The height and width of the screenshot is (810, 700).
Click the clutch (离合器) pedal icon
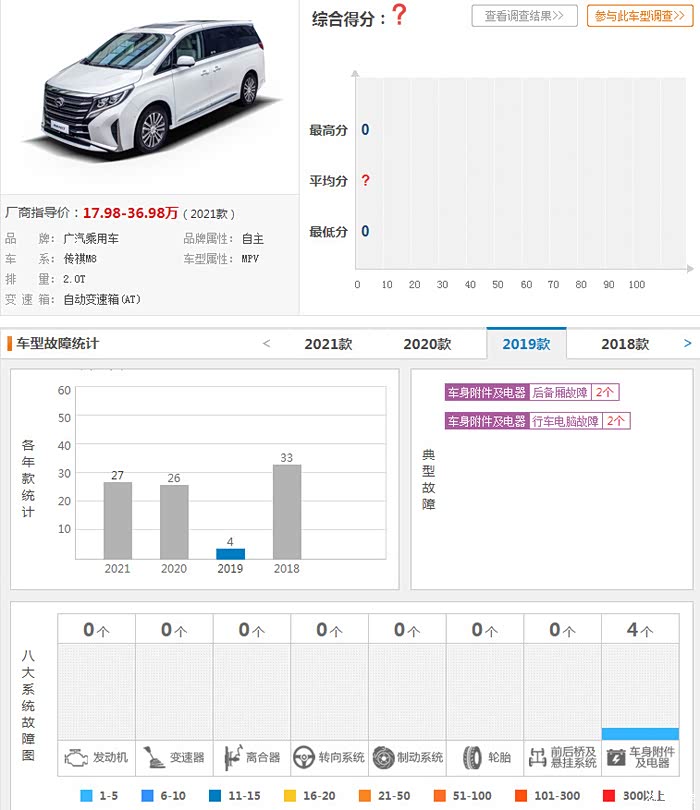coord(231,757)
